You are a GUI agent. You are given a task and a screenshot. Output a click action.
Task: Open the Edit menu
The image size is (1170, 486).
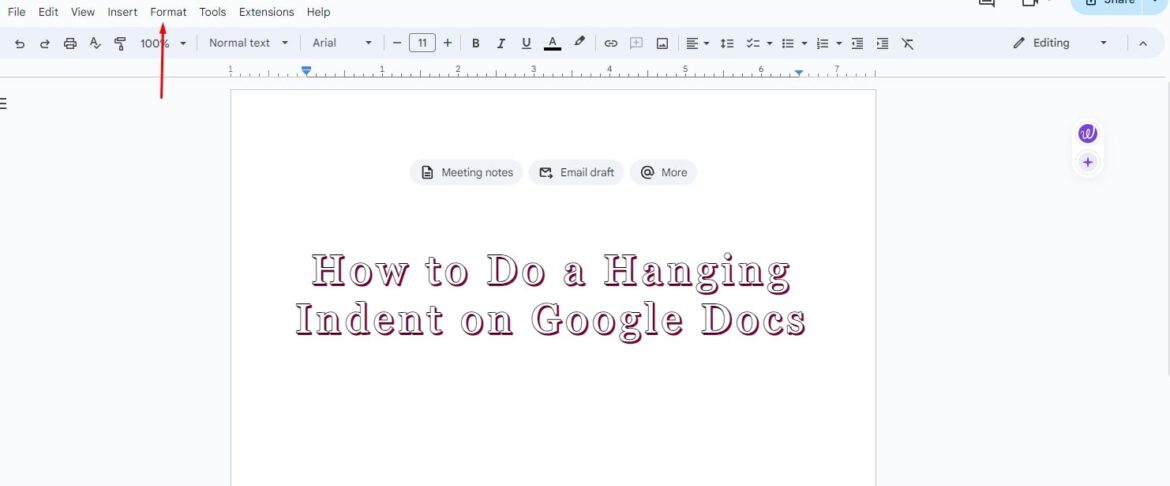(49, 12)
